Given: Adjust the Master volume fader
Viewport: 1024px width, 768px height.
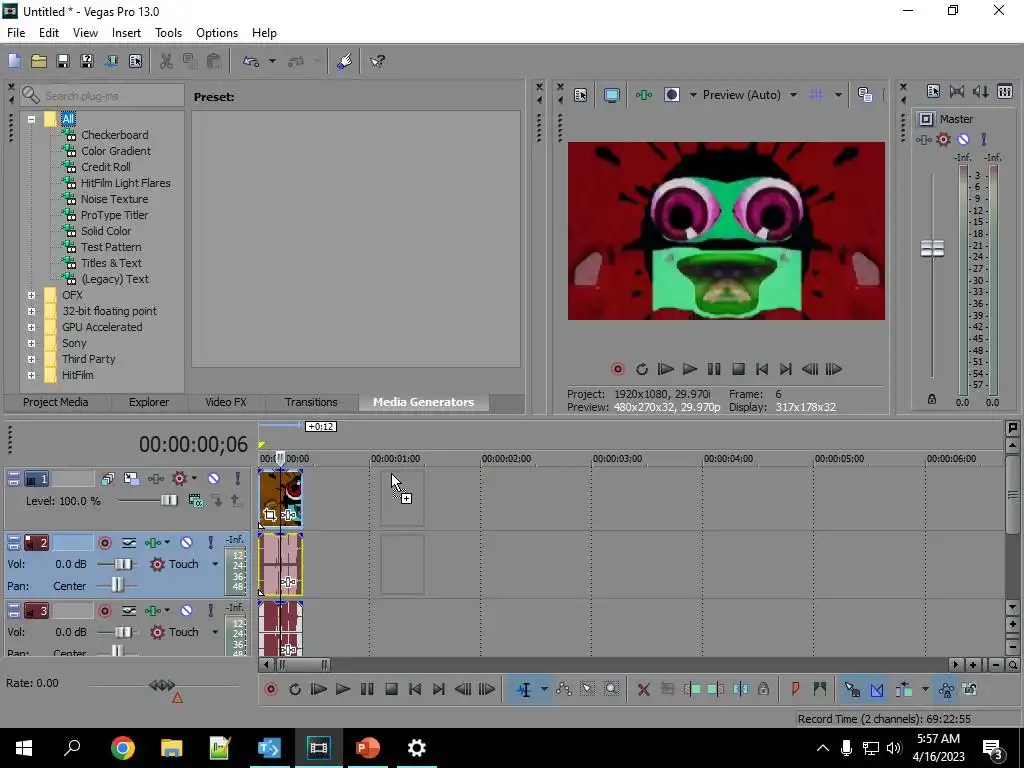Looking at the screenshot, I should pos(933,248).
